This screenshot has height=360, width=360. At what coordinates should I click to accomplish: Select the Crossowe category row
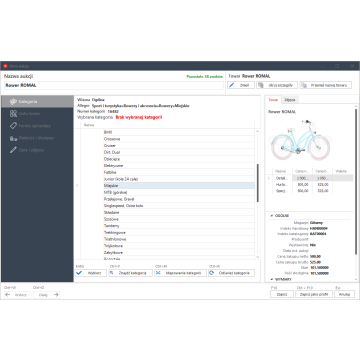179,139
